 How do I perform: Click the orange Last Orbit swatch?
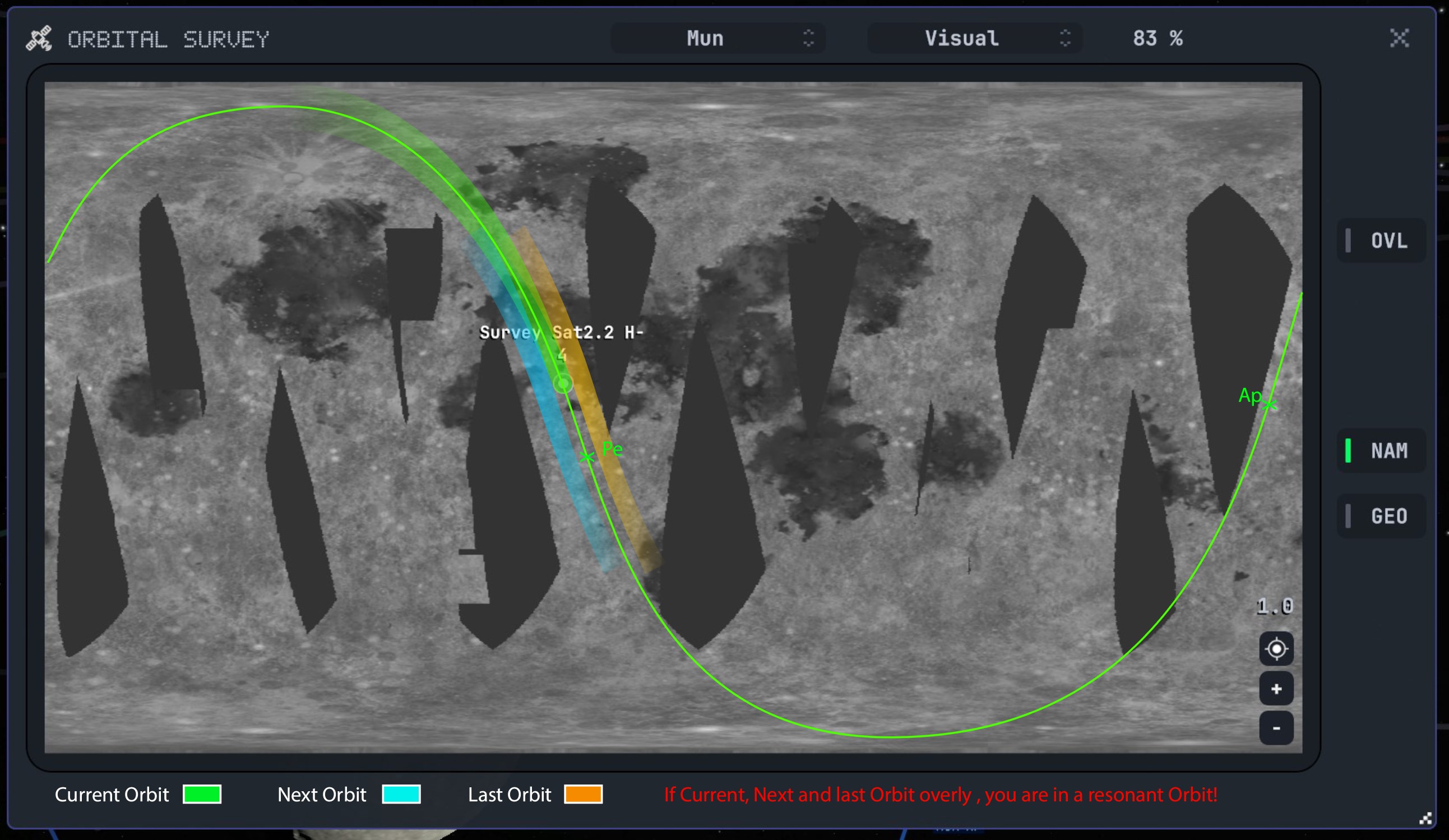(583, 794)
